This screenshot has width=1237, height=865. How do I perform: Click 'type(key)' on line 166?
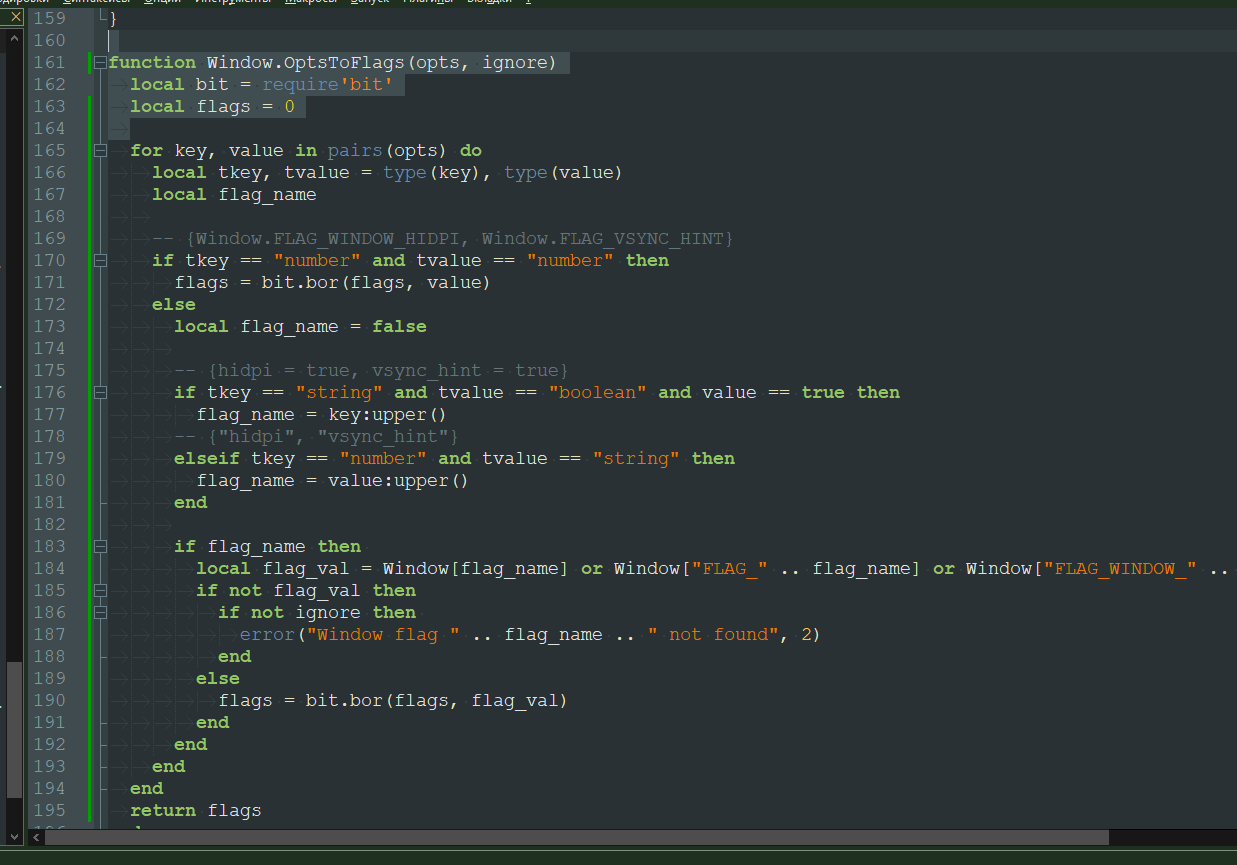coord(432,172)
